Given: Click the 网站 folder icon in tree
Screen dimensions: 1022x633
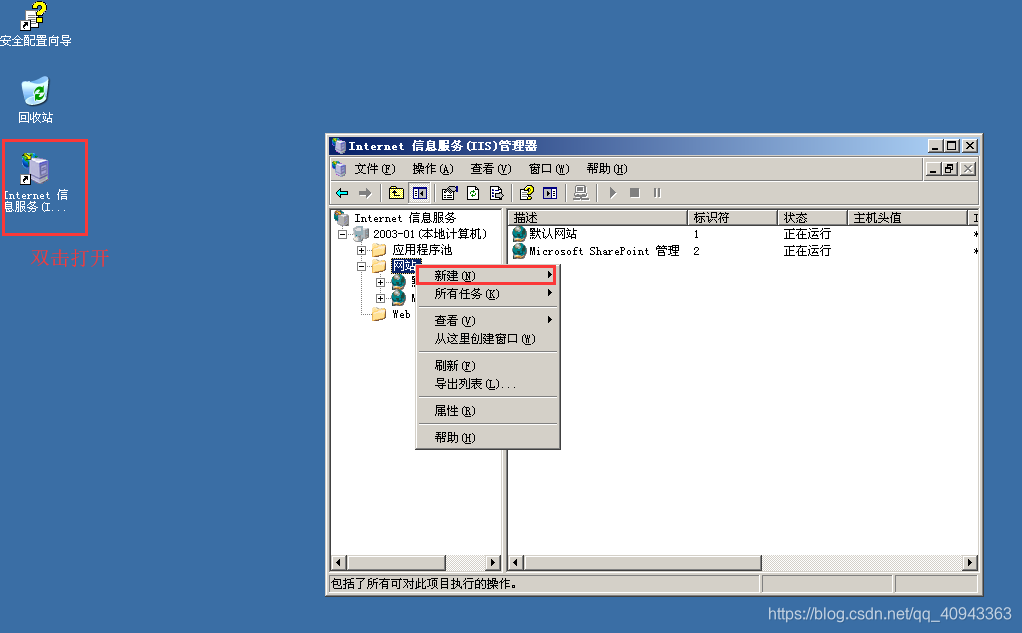Looking at the screenshot, I should (379, 266).
